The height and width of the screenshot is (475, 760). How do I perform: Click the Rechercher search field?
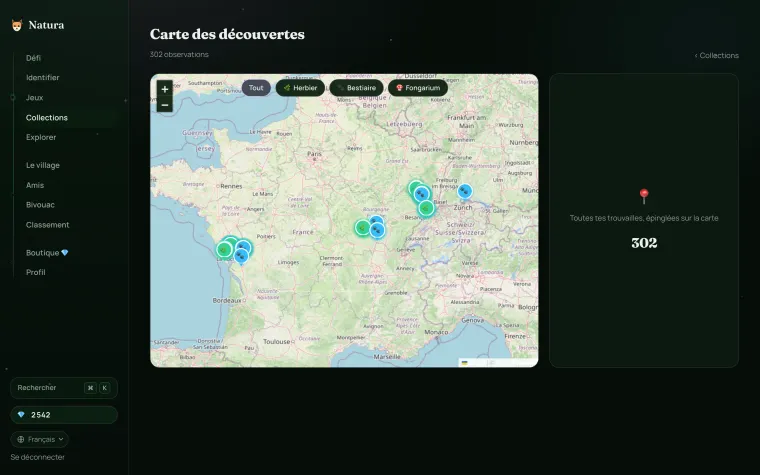point(64,388)
